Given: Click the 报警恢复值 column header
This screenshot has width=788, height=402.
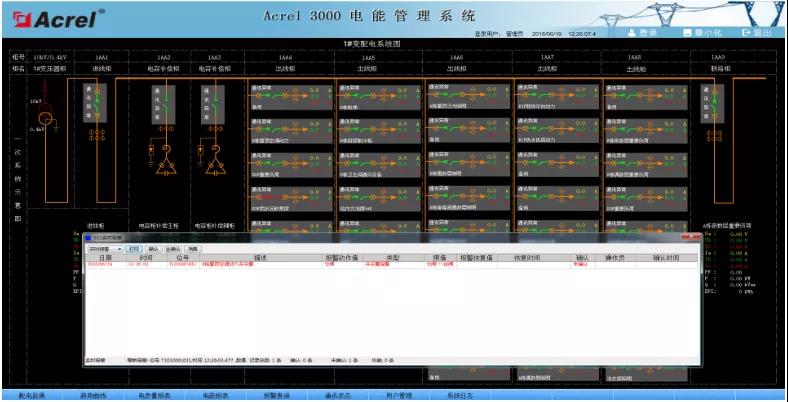Looking at the screenshot, I should [x=476, y=258].
